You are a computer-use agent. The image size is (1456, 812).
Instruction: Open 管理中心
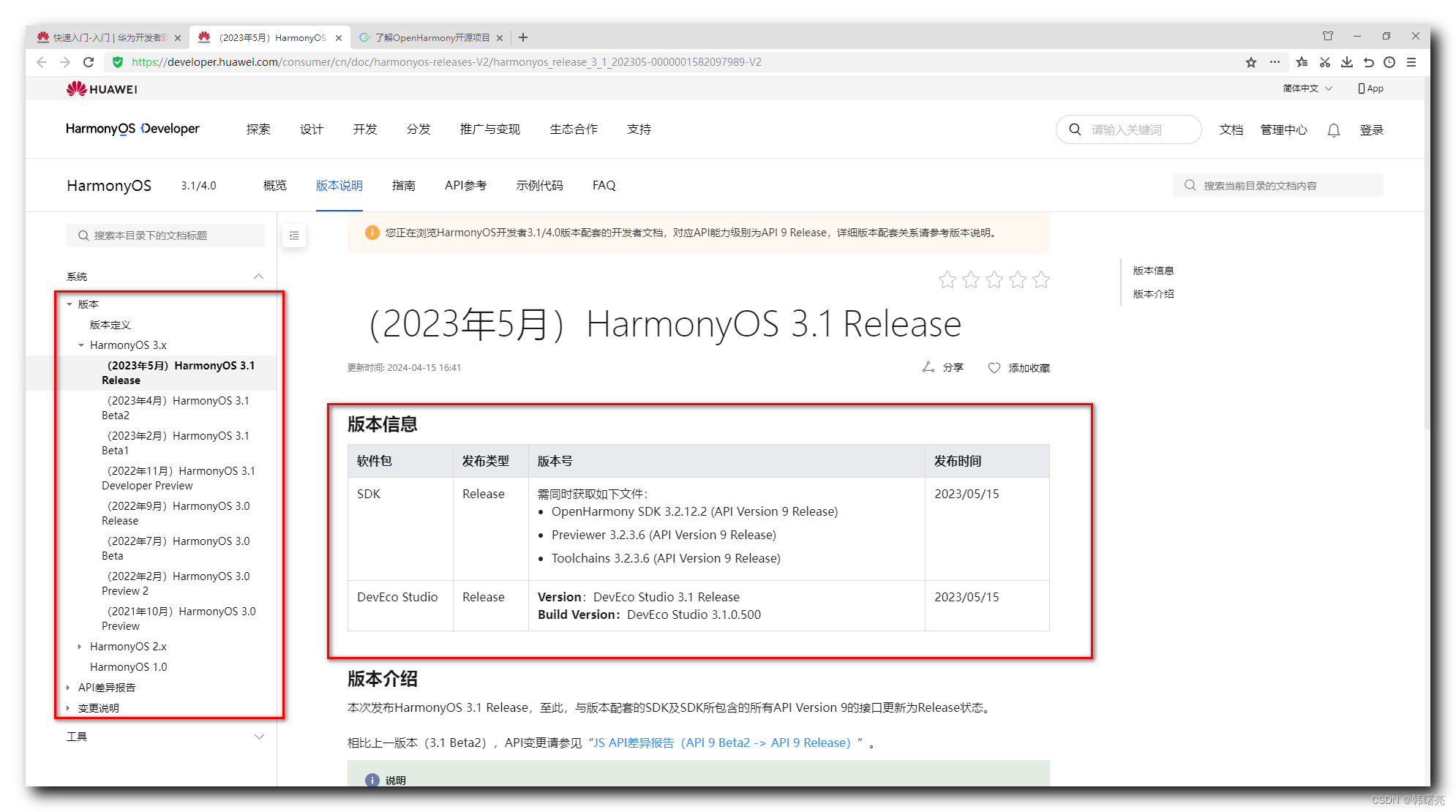point(1284,130)
